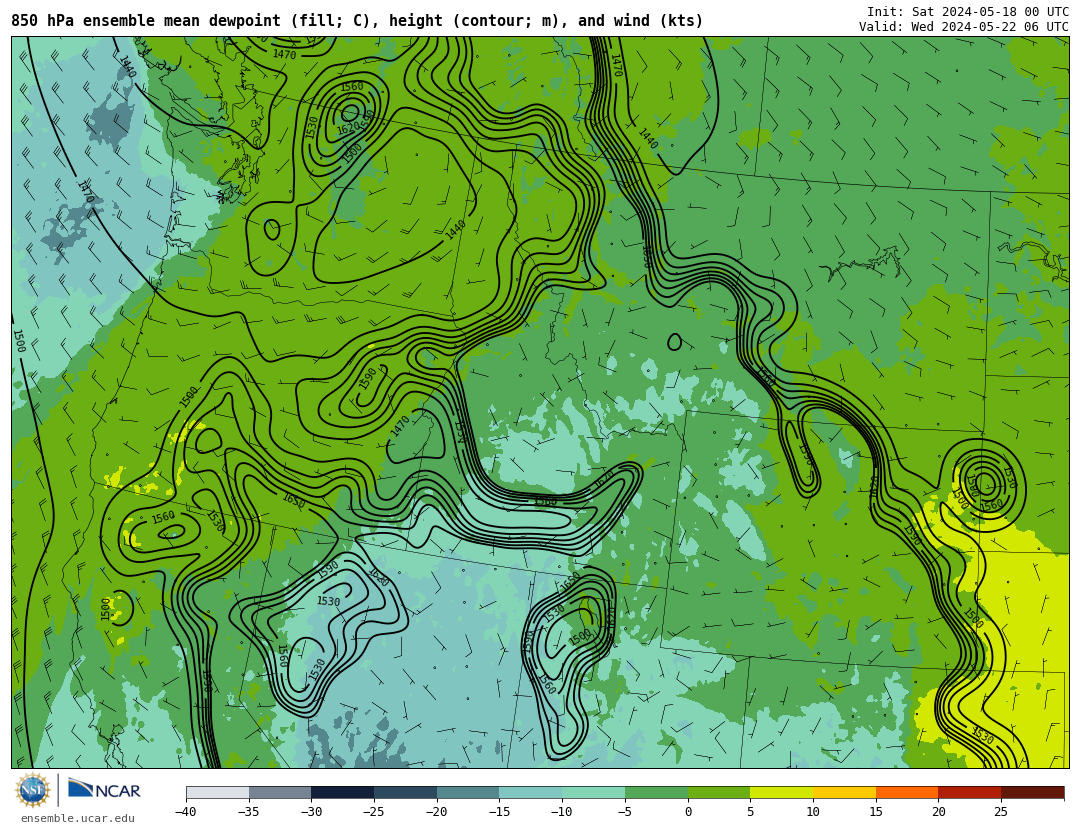Pick the yellow-green 5 to 10 colorbar segment
This screenshot has height=831, width=1080.
(x=782, y=792)
